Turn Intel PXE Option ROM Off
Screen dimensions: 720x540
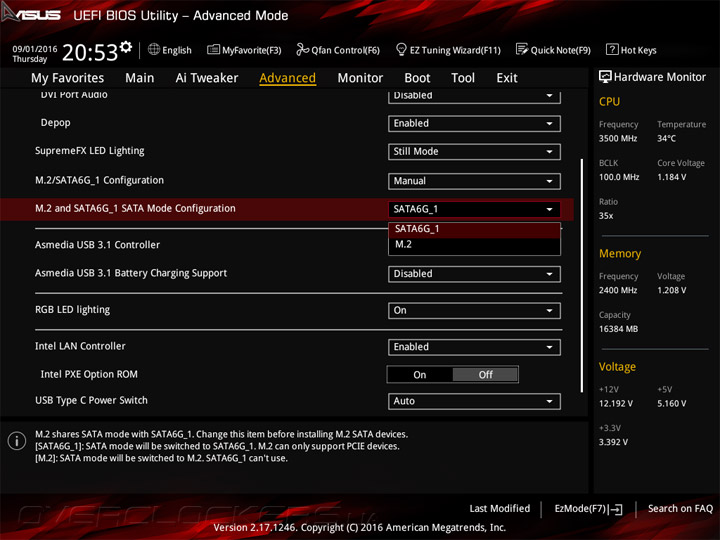point(485,375)
